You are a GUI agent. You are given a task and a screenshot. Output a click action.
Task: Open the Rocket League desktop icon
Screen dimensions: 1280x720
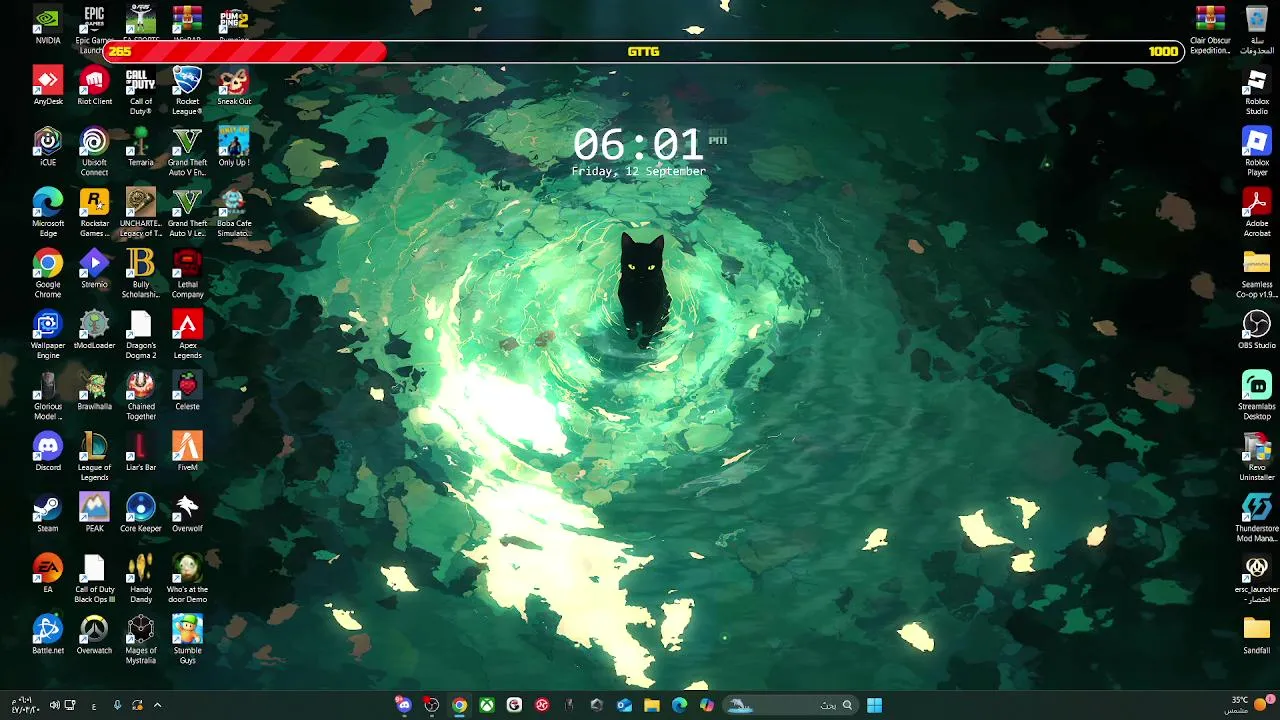pyautogui.click(x=187, y=91)
